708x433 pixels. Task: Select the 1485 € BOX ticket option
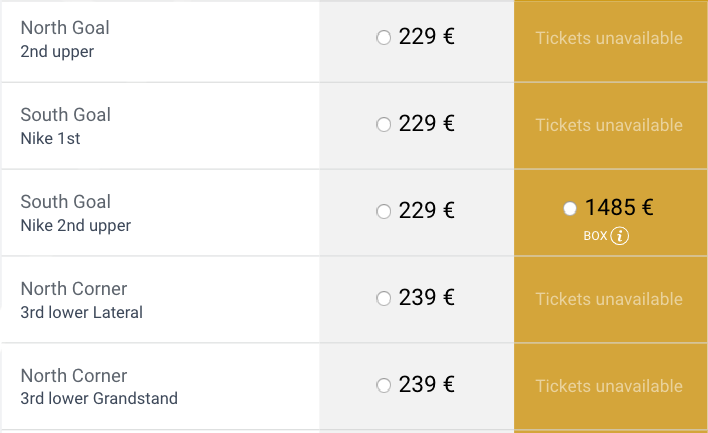click(x=570, y=208)
